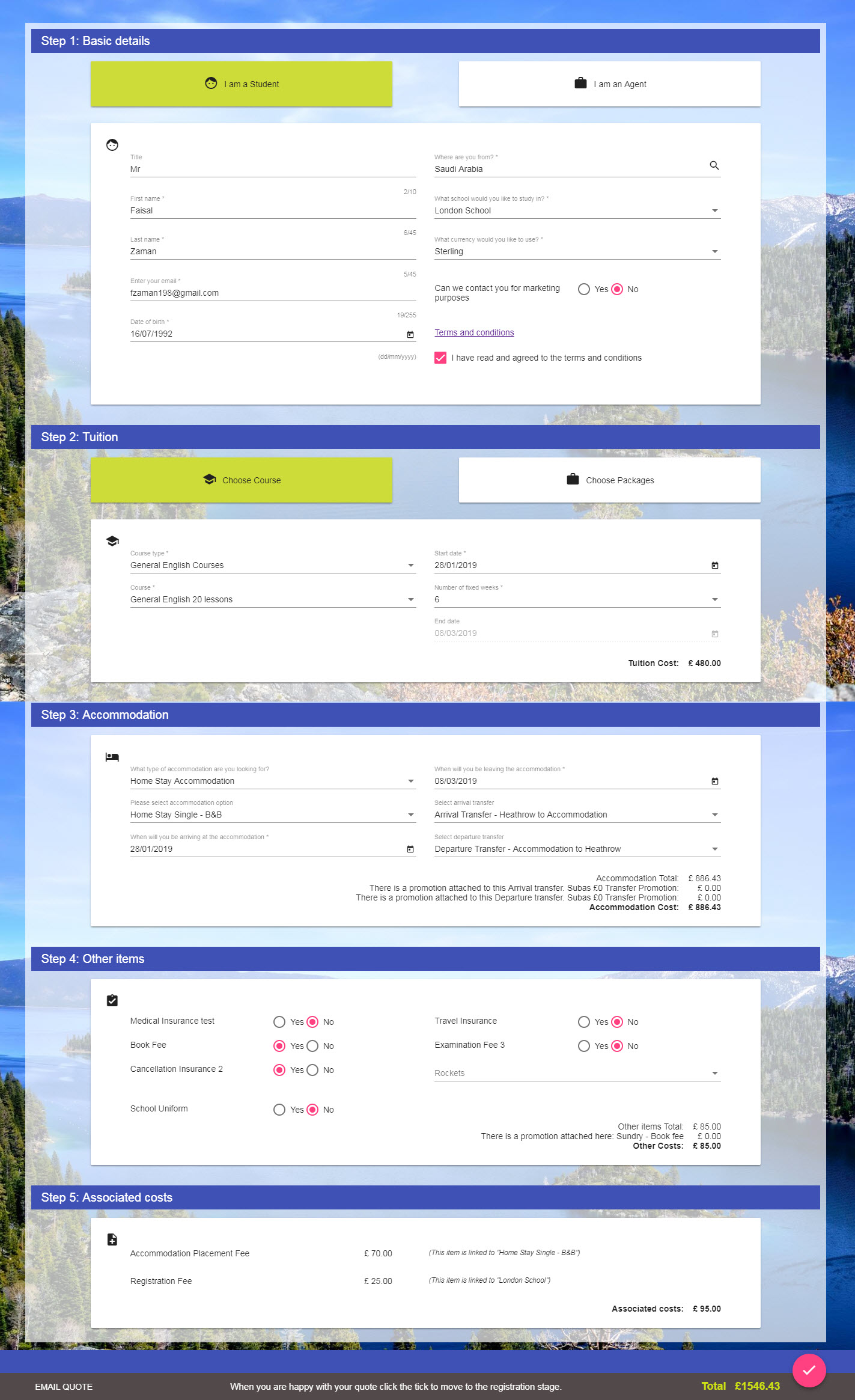Screen dimensions: 855x1400
Task: Expand the Course type dropdown
Action: click(x=273, y=565)
